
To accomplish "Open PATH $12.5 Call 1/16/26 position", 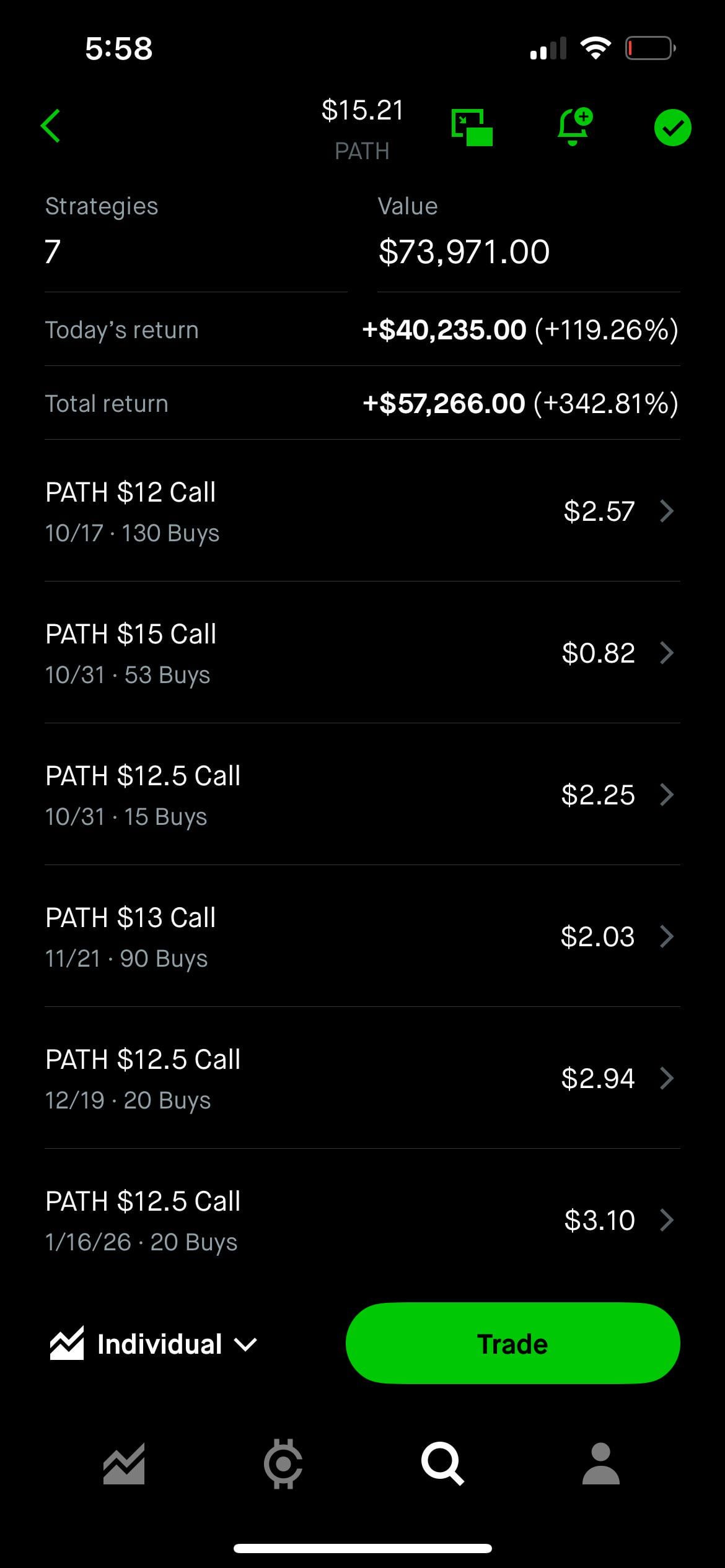I will [362, 1220].
